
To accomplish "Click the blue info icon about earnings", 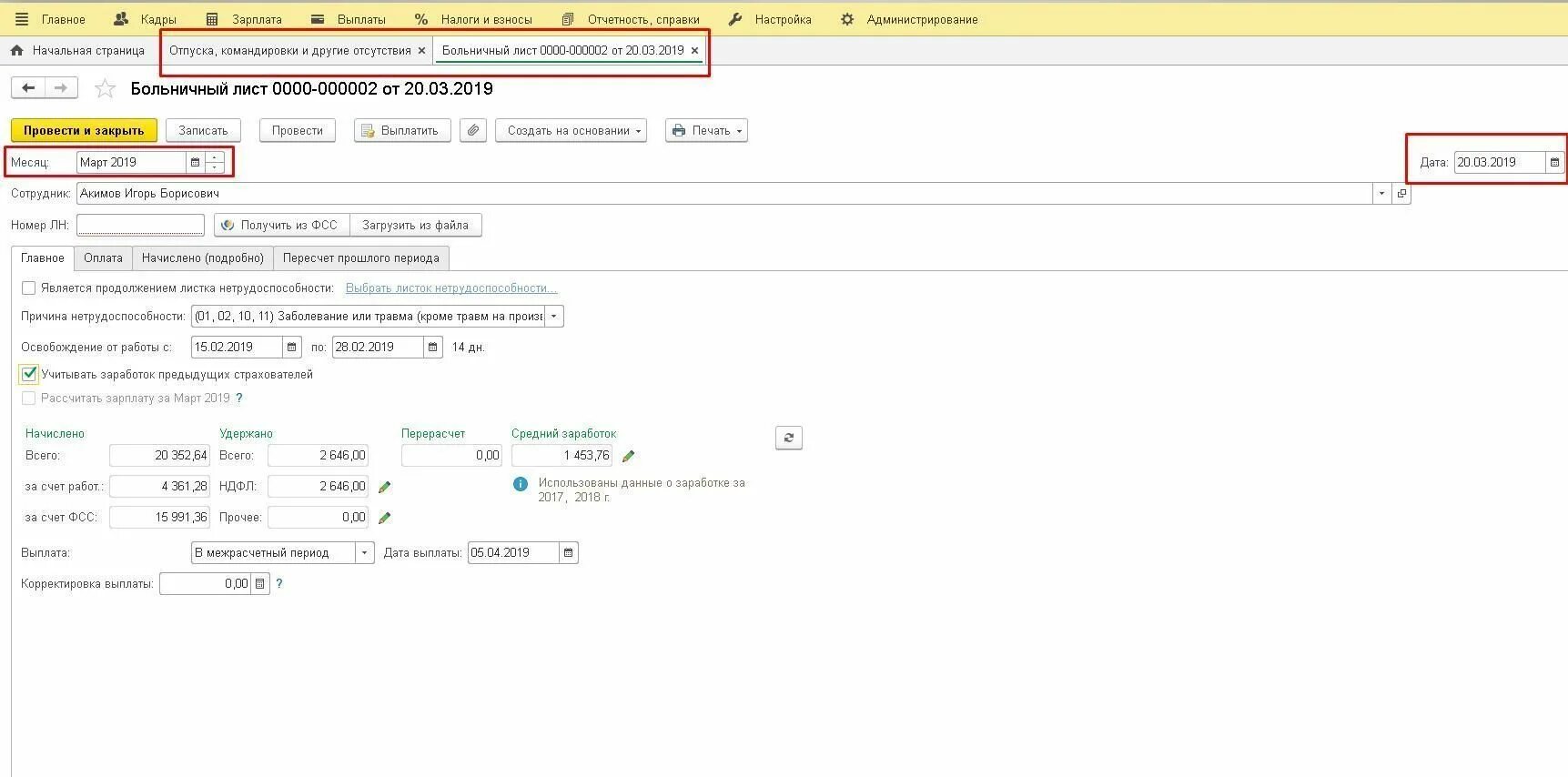I will [521, 484].
